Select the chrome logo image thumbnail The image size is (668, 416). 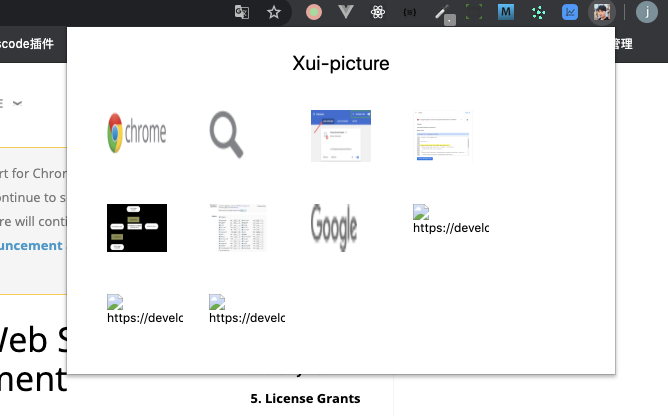137,133
